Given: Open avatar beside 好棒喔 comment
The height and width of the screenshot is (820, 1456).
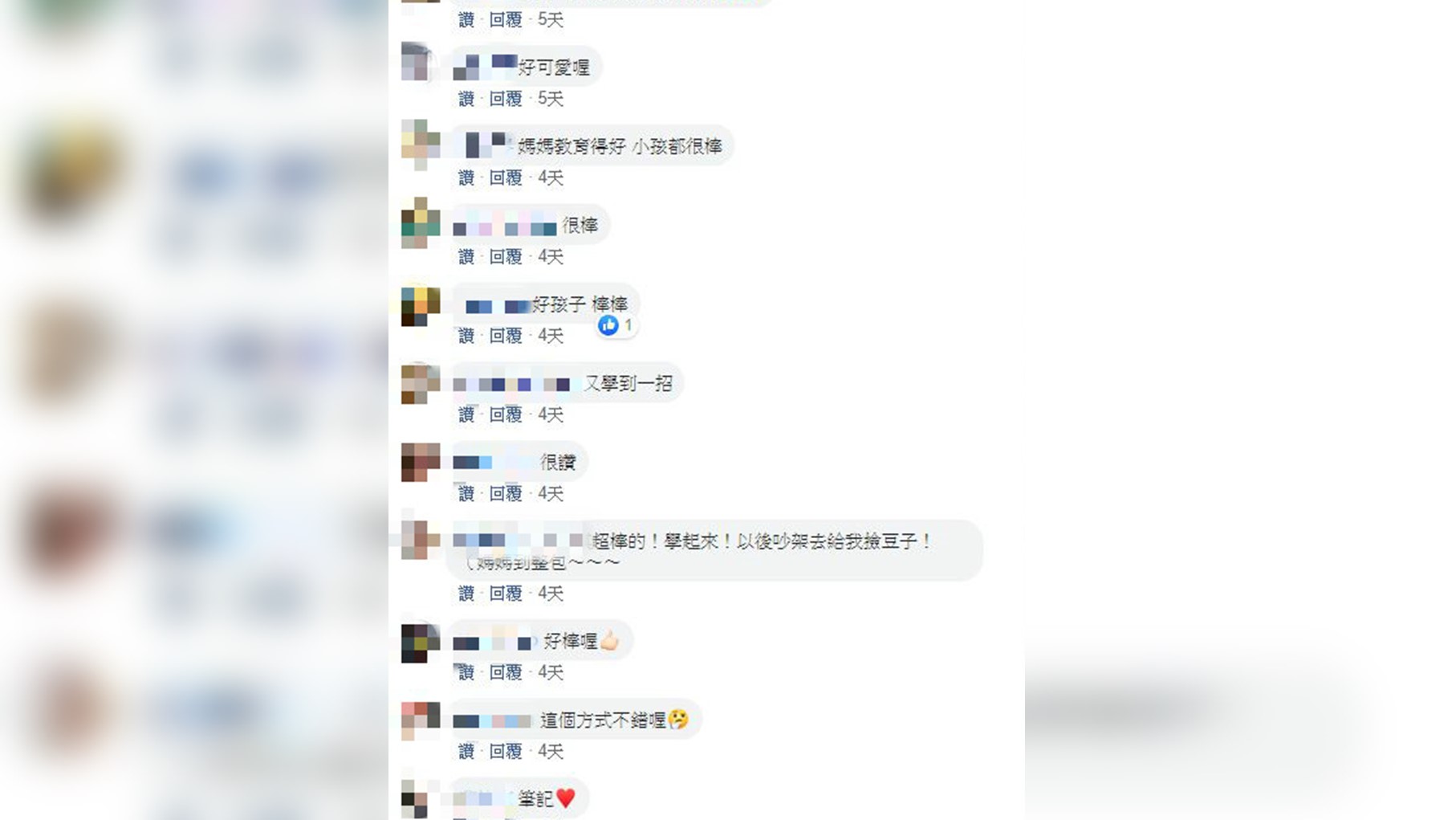Looking at the screenshot, I should [420, 643].
